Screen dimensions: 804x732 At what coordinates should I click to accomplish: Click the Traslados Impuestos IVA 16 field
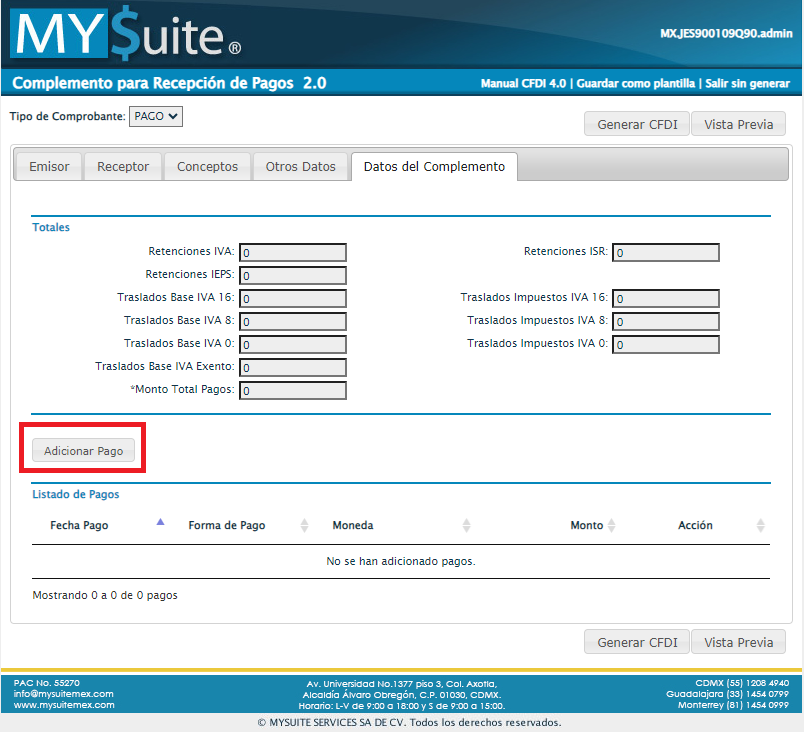665,299
